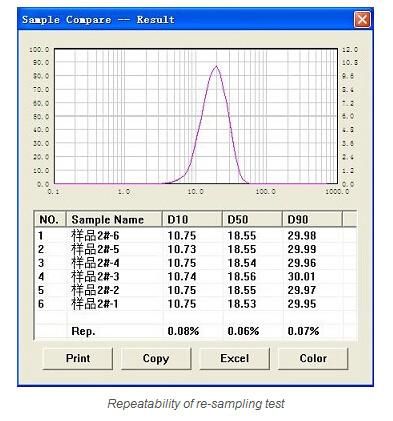Click repeatability value 0.06%
The height and width of the screenshot is (421, 393).
point(243,331)
